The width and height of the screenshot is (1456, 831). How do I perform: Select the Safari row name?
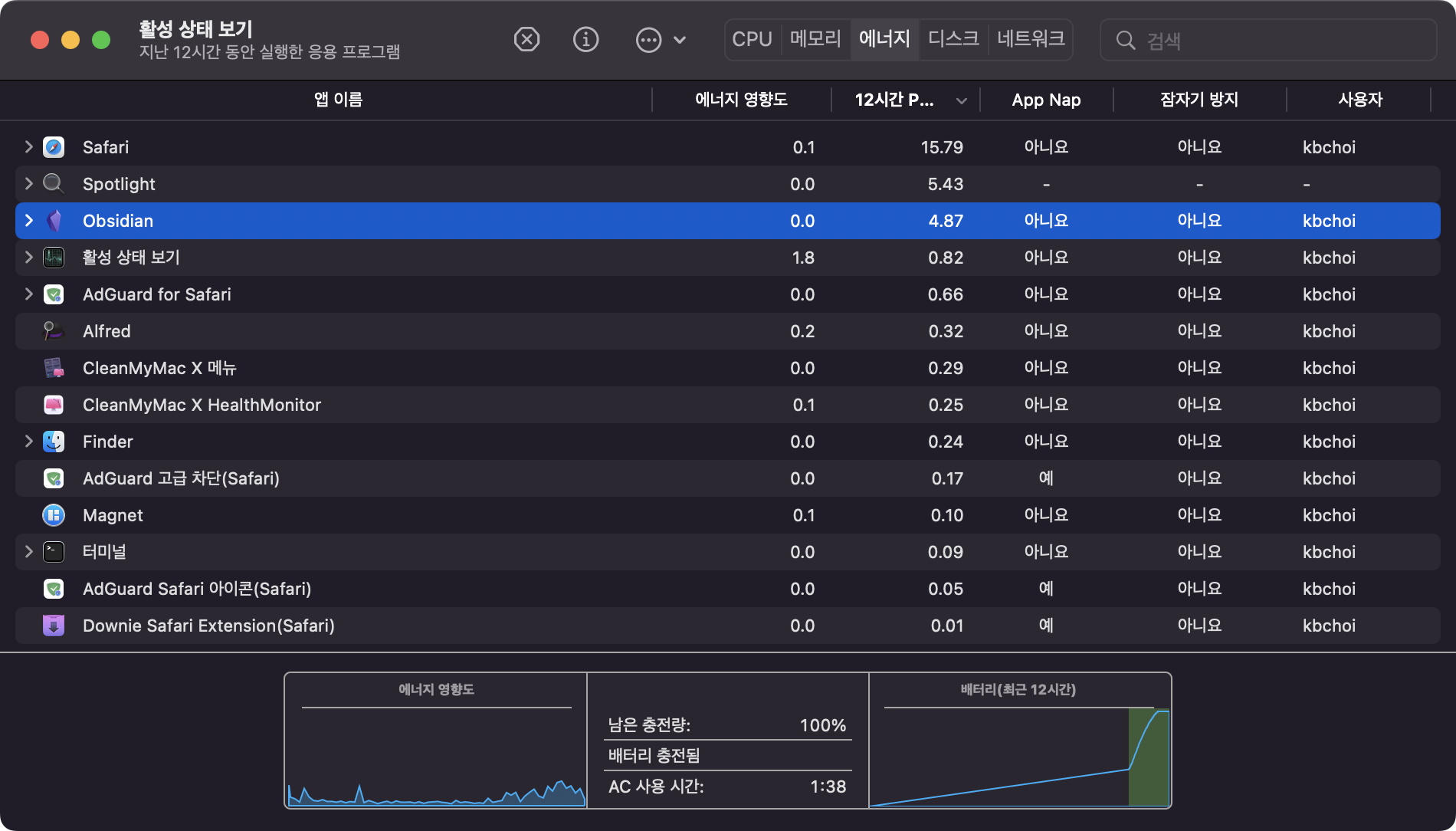[106, 147]
